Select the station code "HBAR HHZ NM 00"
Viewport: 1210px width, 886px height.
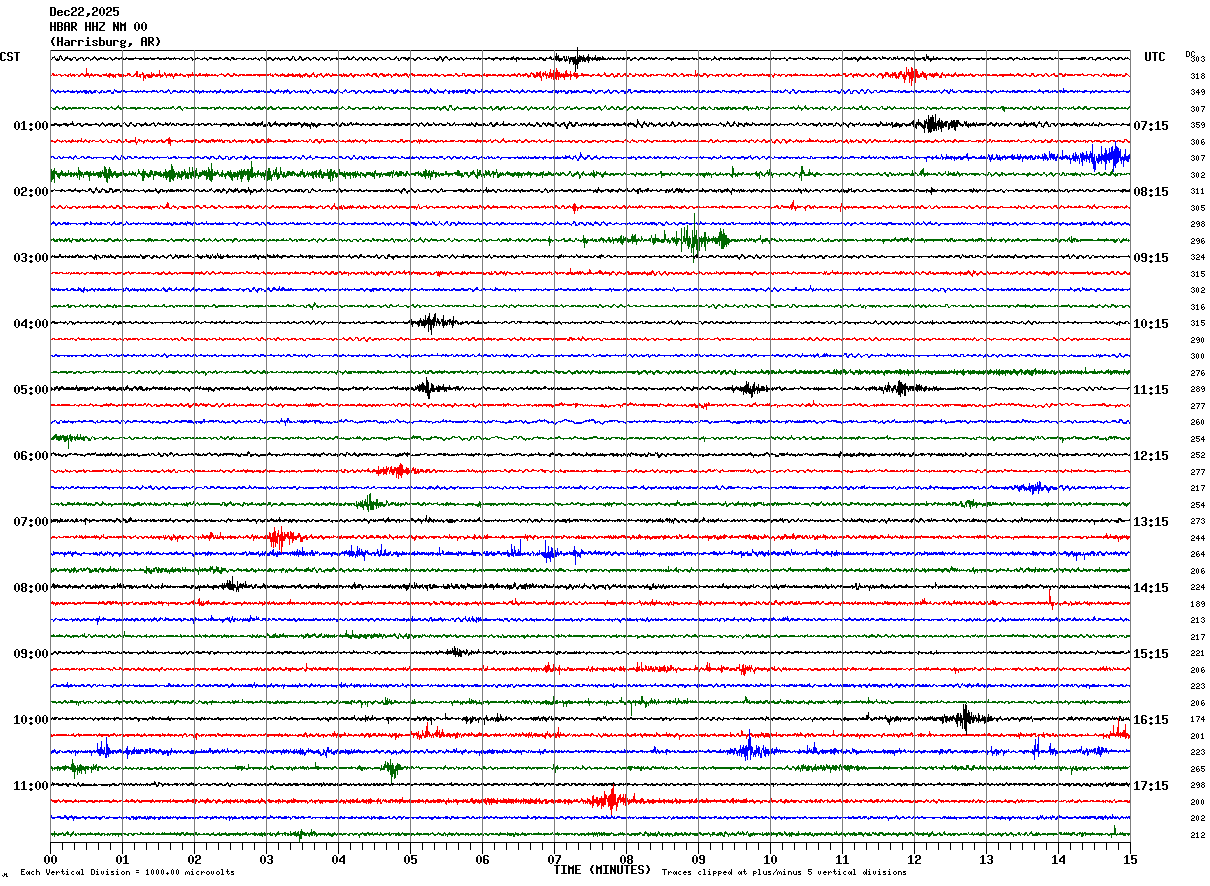pos(98,27)
